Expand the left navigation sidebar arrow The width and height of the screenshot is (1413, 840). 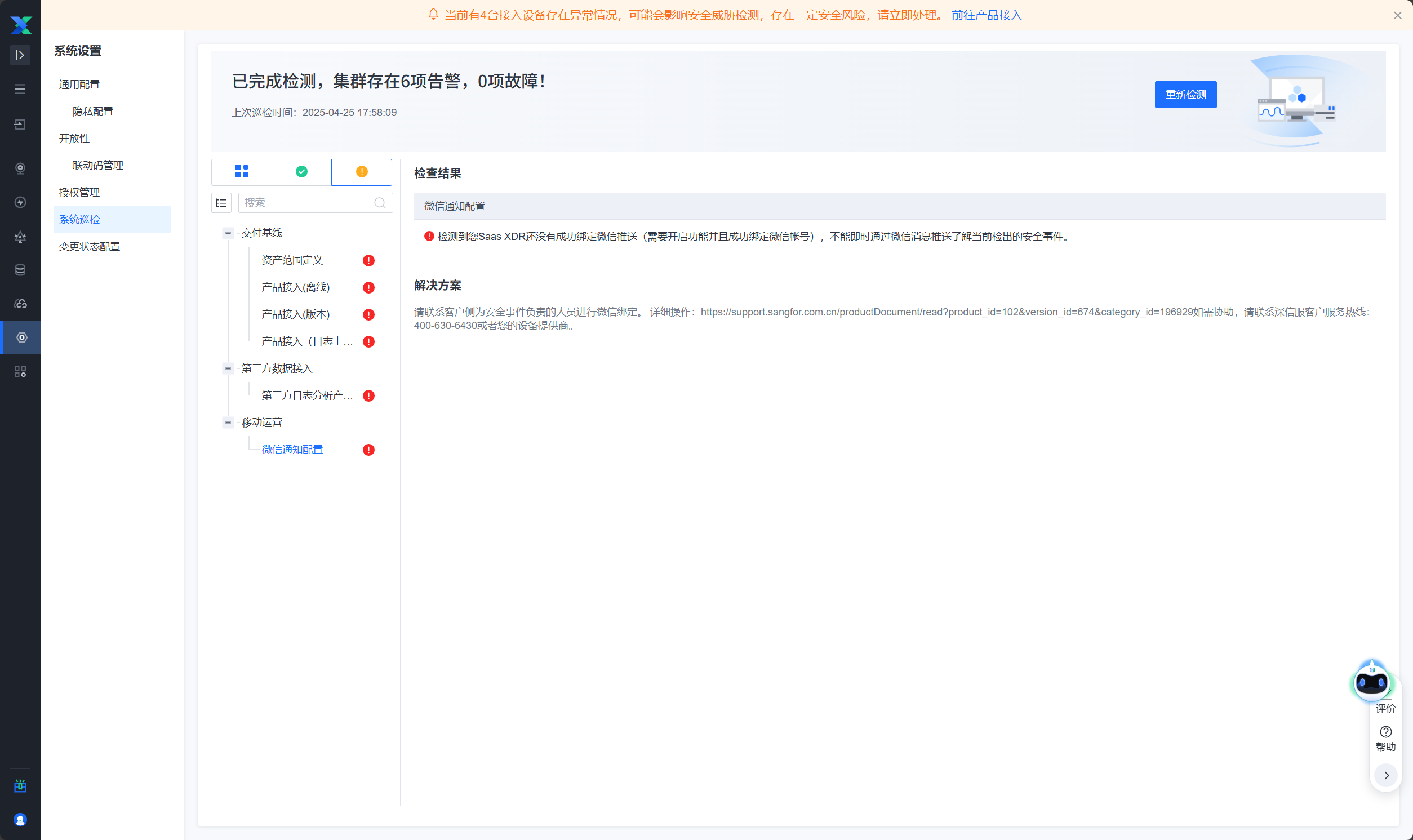point(20,55)
